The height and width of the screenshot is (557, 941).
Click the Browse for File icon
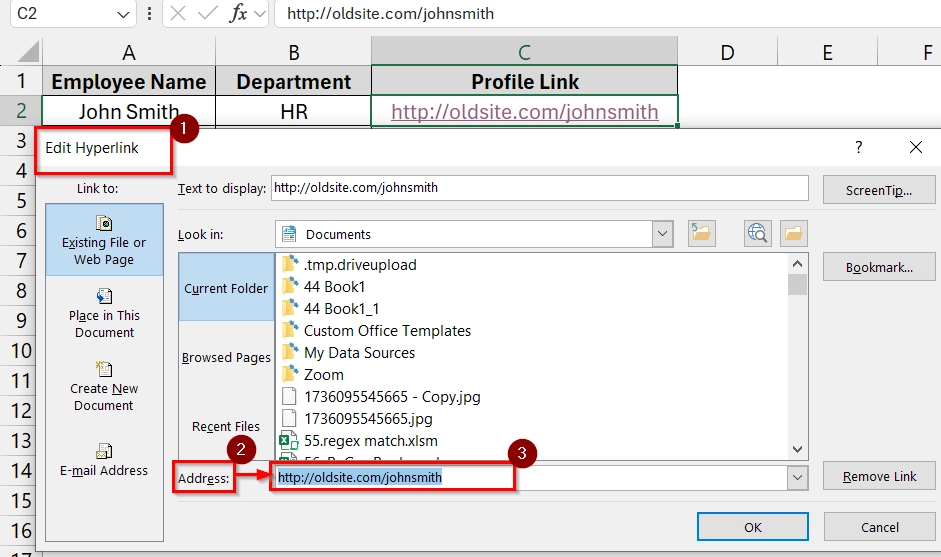[x=793, y=234]
